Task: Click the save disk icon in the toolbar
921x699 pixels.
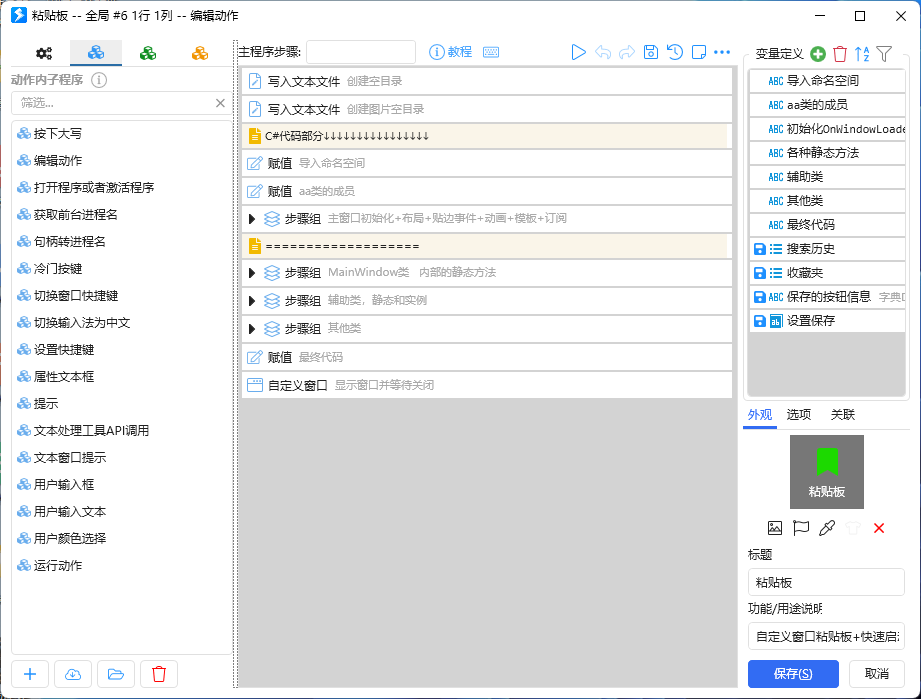Action: pos(651,52)
